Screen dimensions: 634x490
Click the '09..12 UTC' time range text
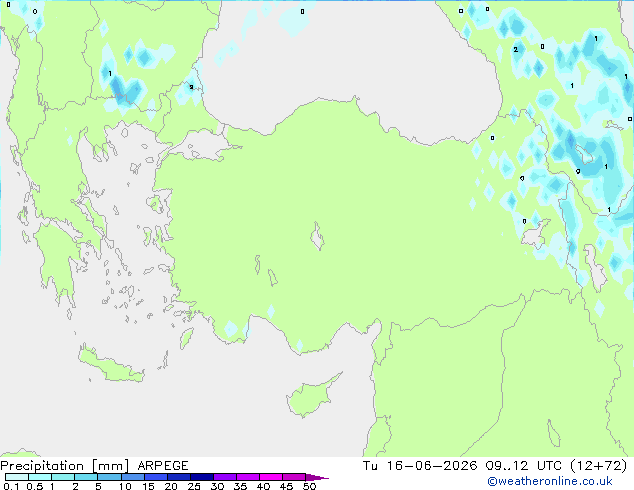pyautogui.click(x=523, y=466)
